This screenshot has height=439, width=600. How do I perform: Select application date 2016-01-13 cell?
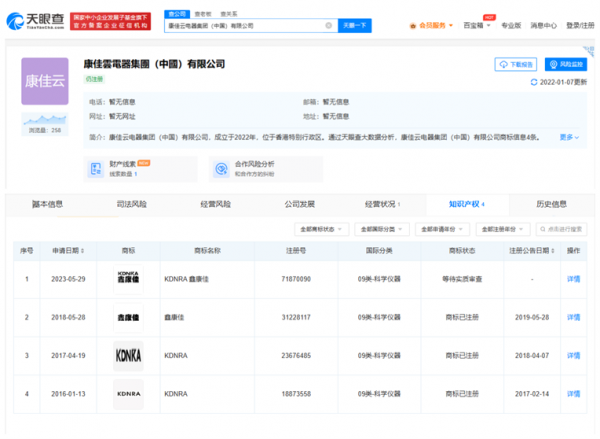tap(68, 394)
